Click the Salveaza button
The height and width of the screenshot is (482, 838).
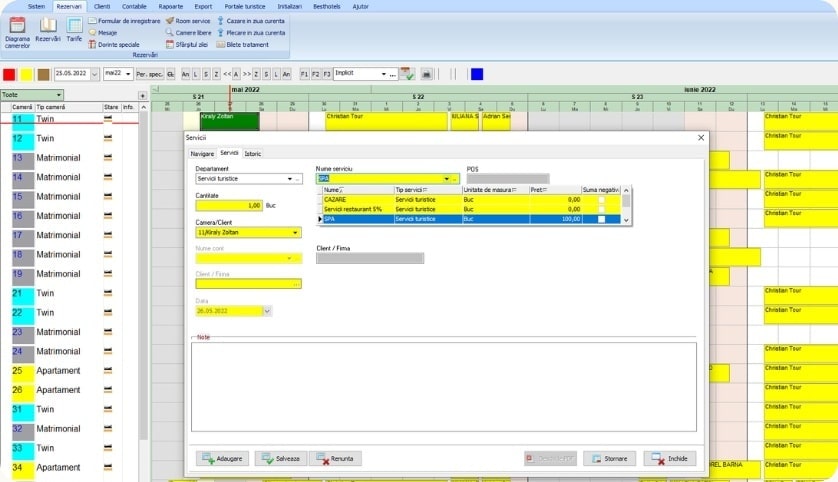(281, 458)
